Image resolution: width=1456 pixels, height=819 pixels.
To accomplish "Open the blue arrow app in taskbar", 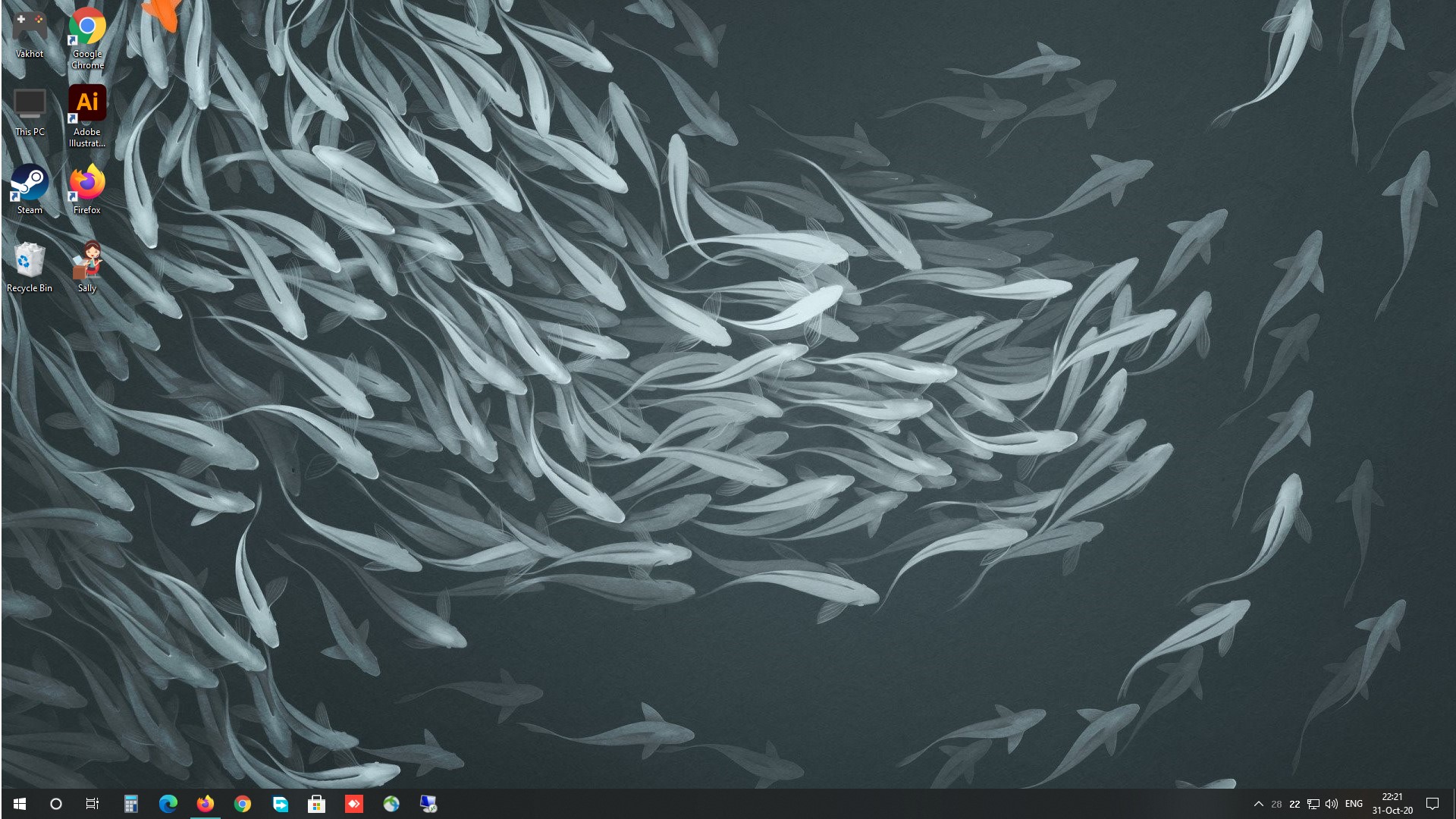I will pyautogui.click(x=280, y=804).
